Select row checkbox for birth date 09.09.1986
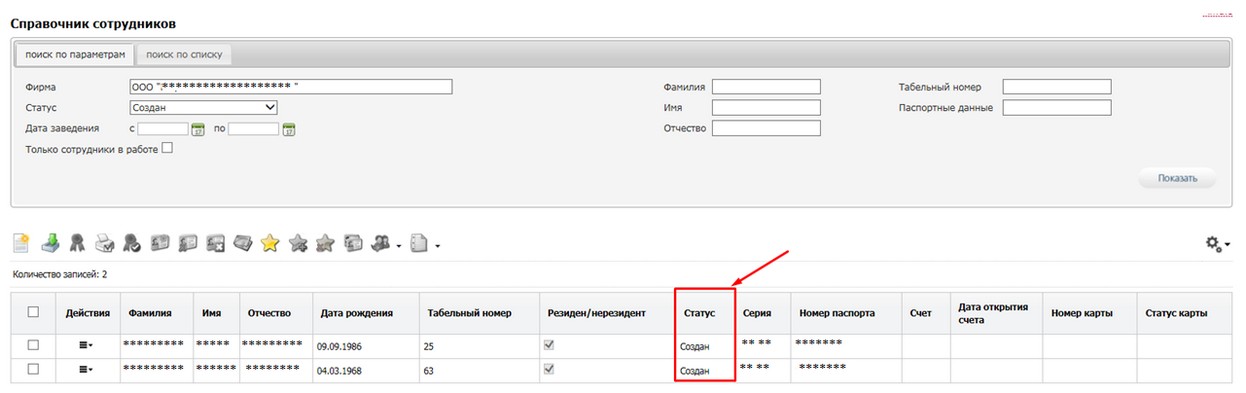This screenshot has height=393, width=1246. [x=33, y=345]
